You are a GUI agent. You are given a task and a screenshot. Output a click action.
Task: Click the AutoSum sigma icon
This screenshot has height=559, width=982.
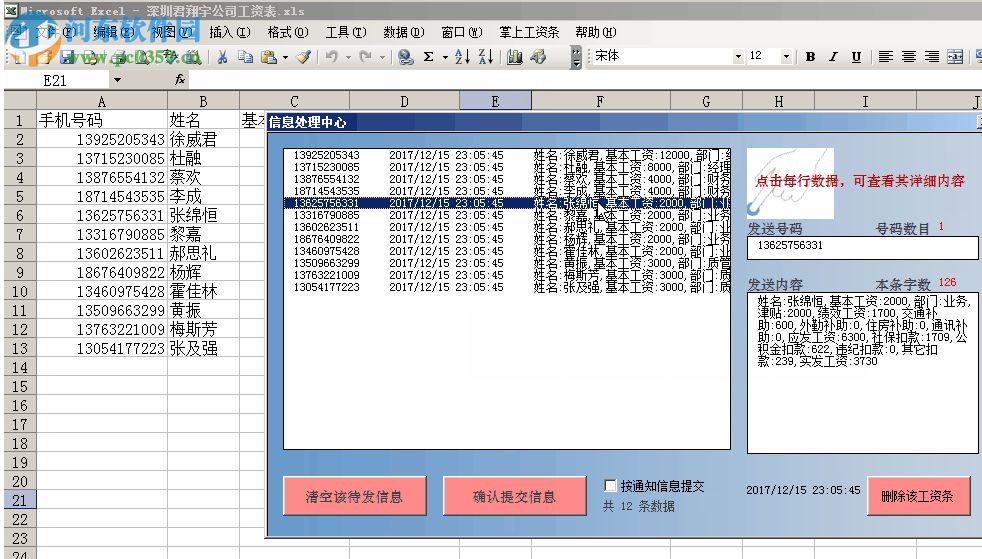429,57
